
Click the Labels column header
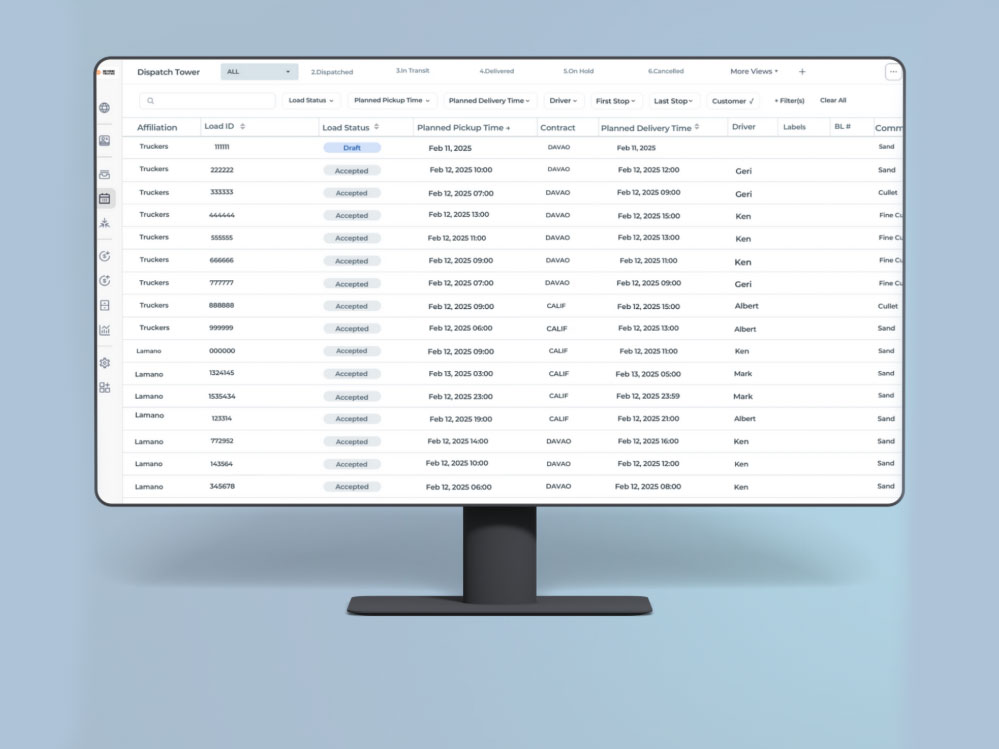click(794, 127)
